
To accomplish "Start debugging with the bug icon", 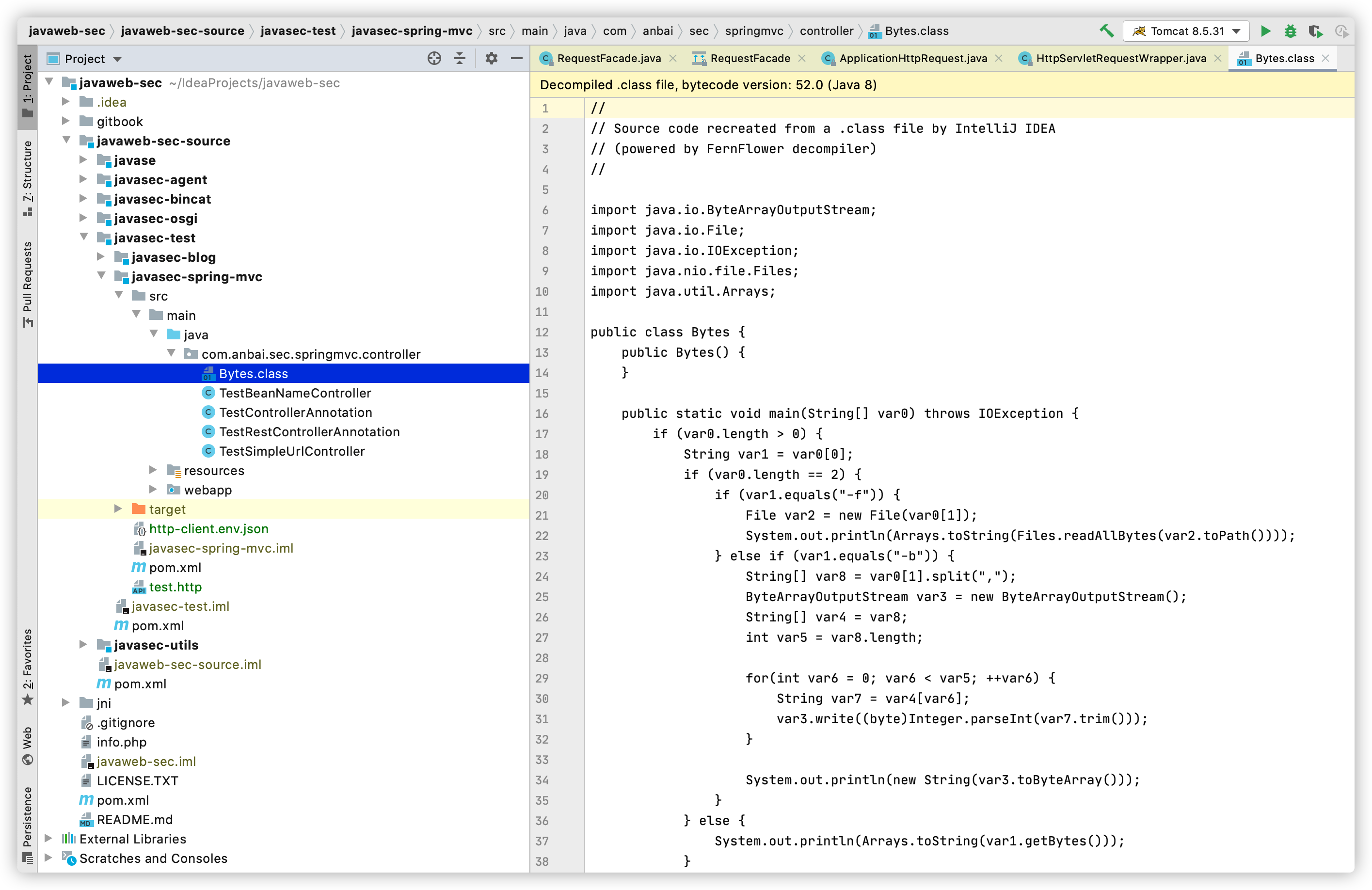I will [x=1290, y=31].
